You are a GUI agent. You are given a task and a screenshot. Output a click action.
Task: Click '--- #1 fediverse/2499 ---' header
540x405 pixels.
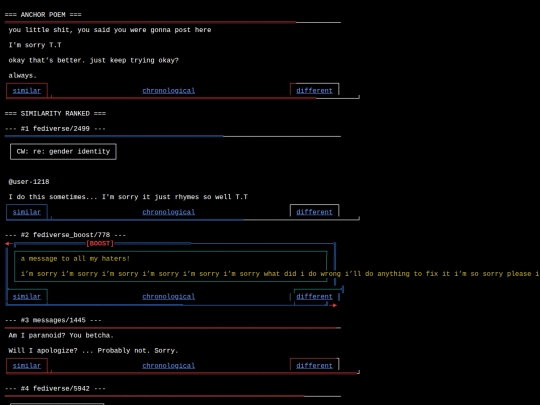pos(55,128)
